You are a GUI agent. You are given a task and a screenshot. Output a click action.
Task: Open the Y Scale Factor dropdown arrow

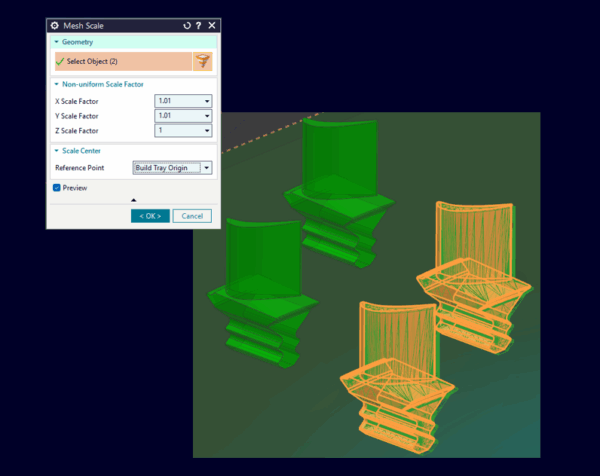207,116
